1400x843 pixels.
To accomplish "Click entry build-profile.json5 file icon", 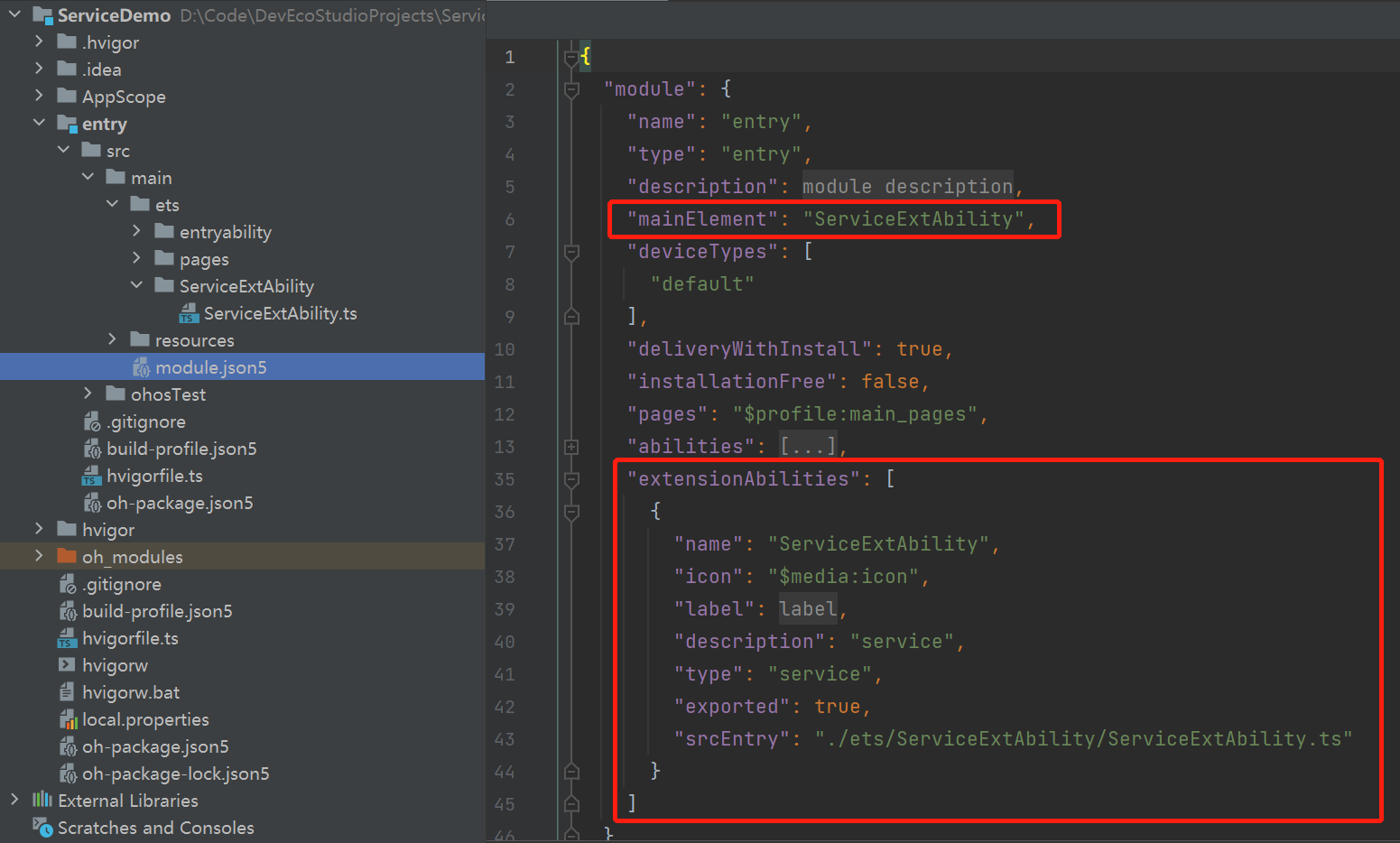I will [92, 449].
